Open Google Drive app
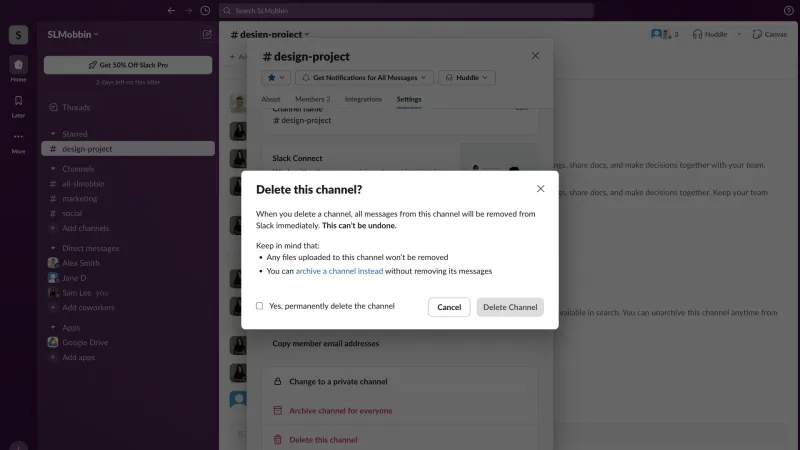The height and width of the screenshot is (450, 800). [85, 342]
